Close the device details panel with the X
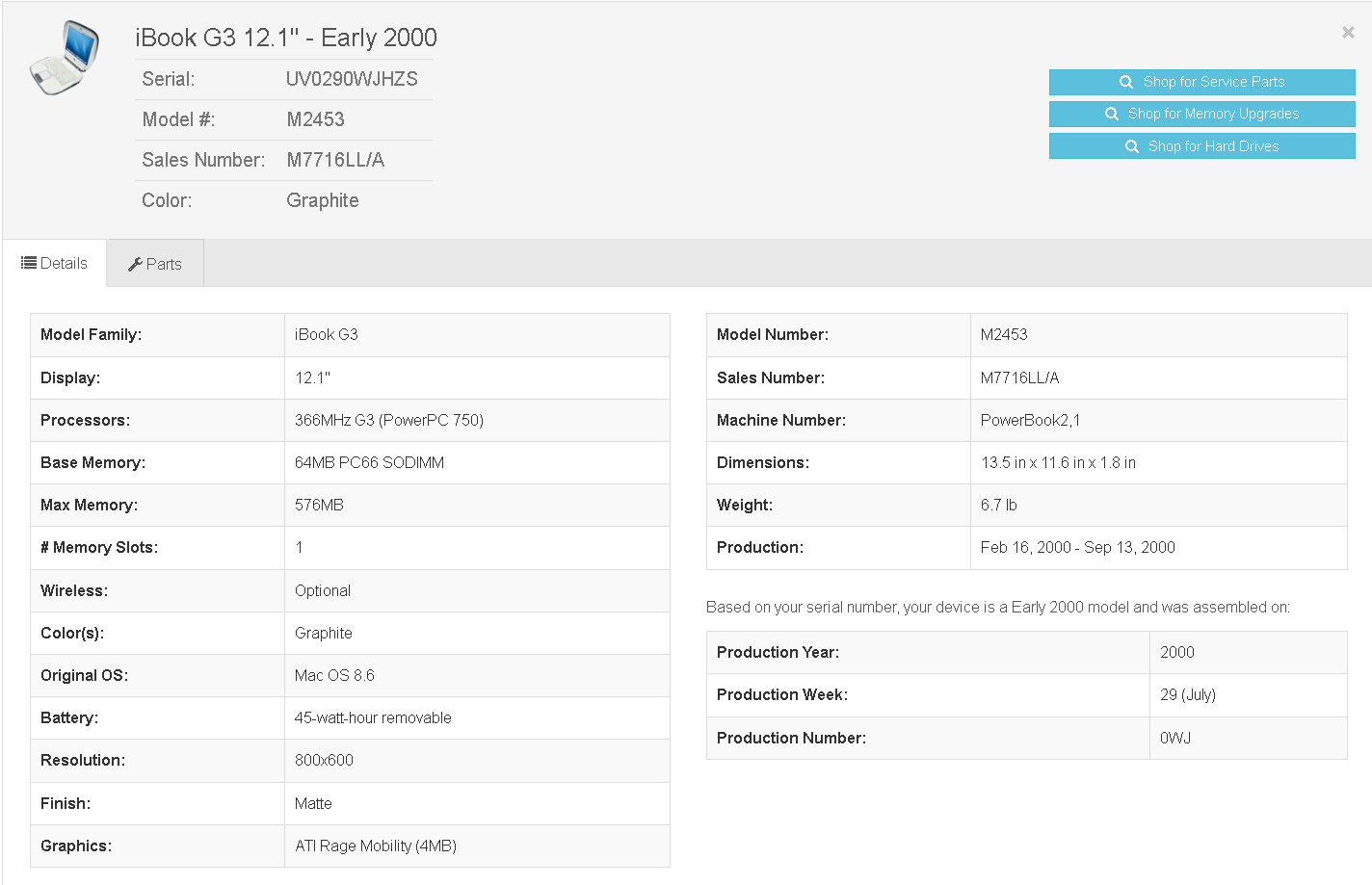The width and height of the screenshot is (1372, 885). coord(1348,33)
